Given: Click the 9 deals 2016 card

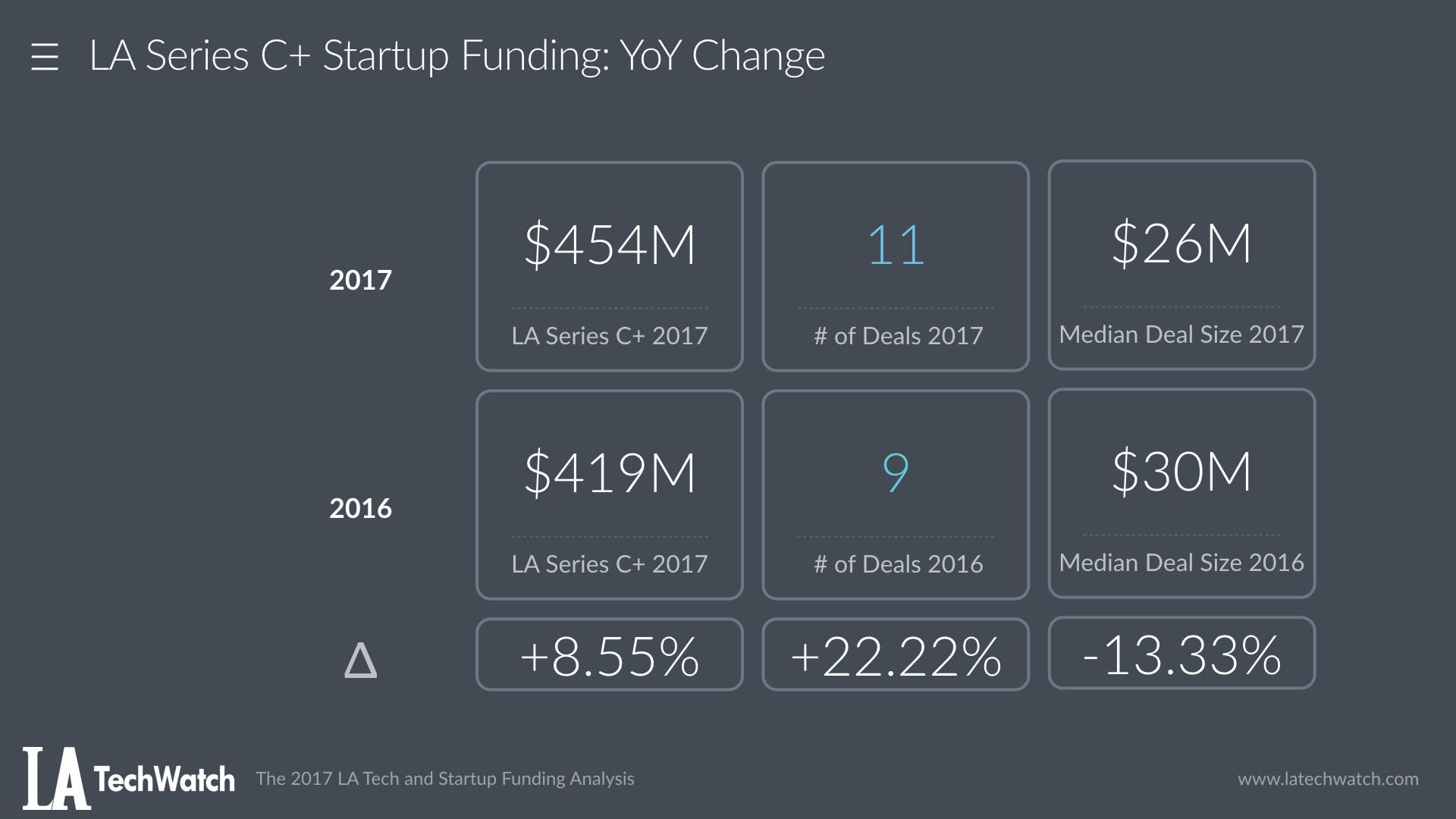Looking at the screenshot, I should pyautogui.click(x=896, y=494).
